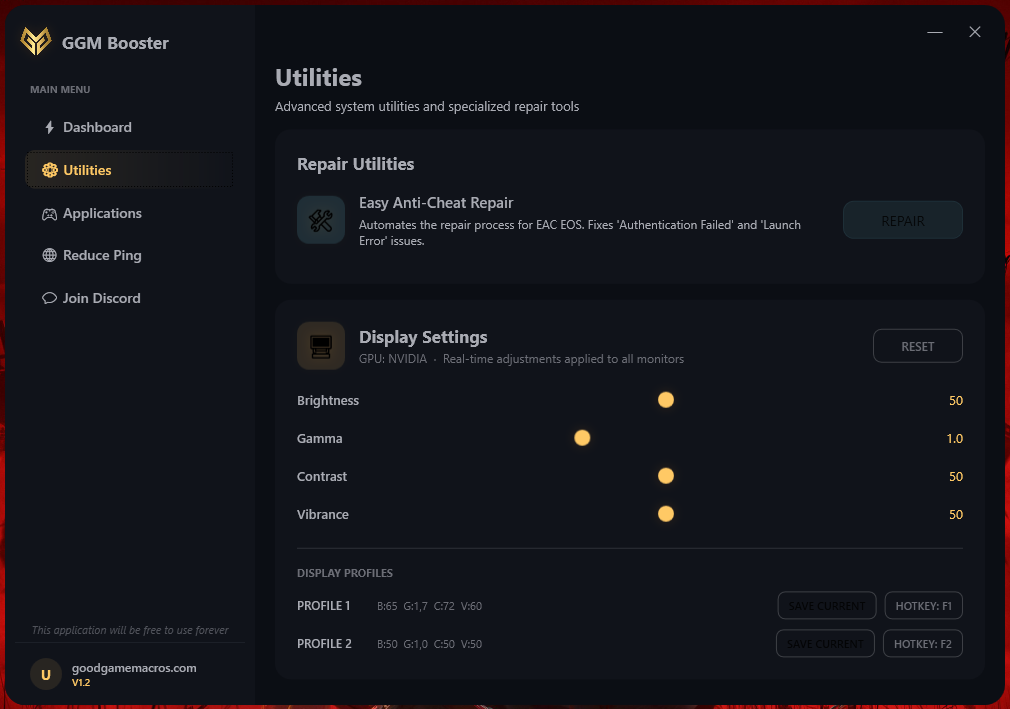Select the Applications sidebar icon
Image resolution: width=1010 pixels, height=709 pixels.
(48, 213)
